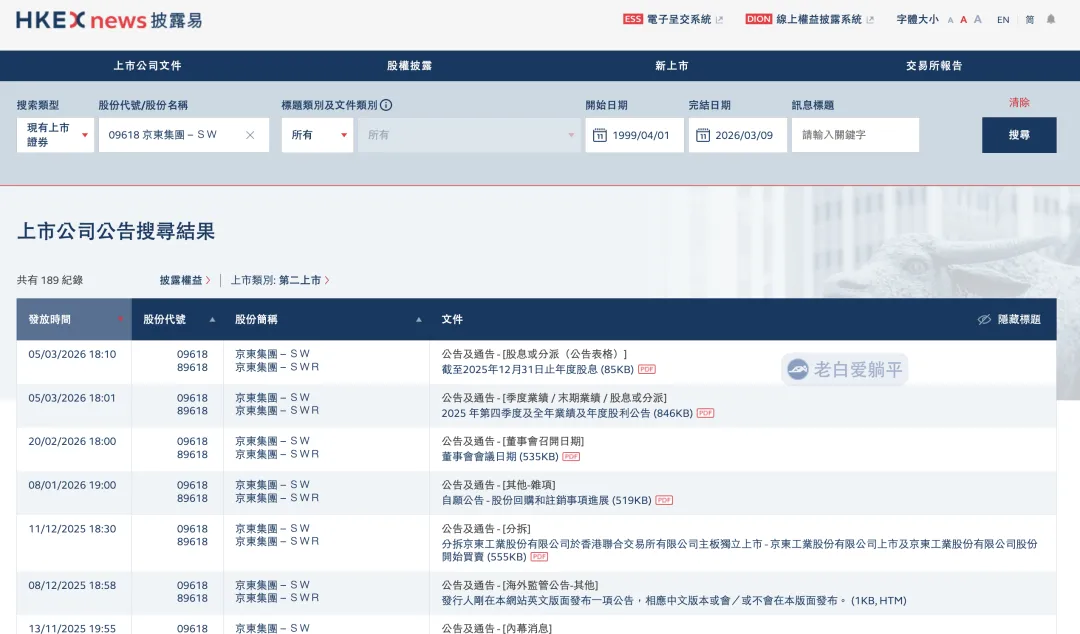Open the 上市公司文件 menu
Screen dimensions: 1080x634
[147, 65]
